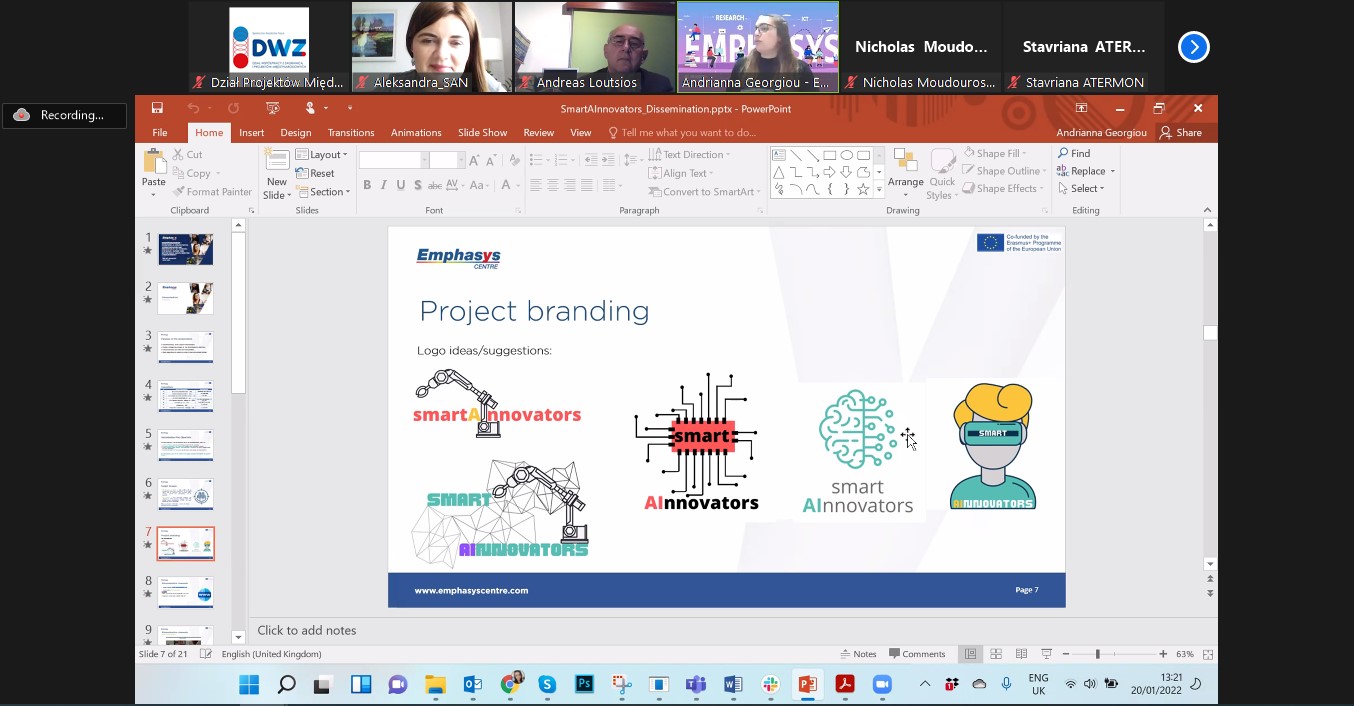Switch to Reading view icon
Viewport: 1354px width, 706px height.
[1021, 654]
